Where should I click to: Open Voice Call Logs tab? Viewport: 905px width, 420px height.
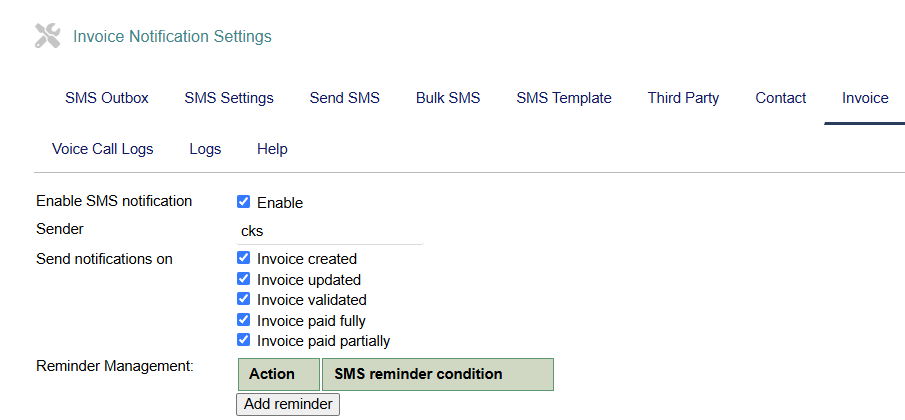tap(103, 149)
